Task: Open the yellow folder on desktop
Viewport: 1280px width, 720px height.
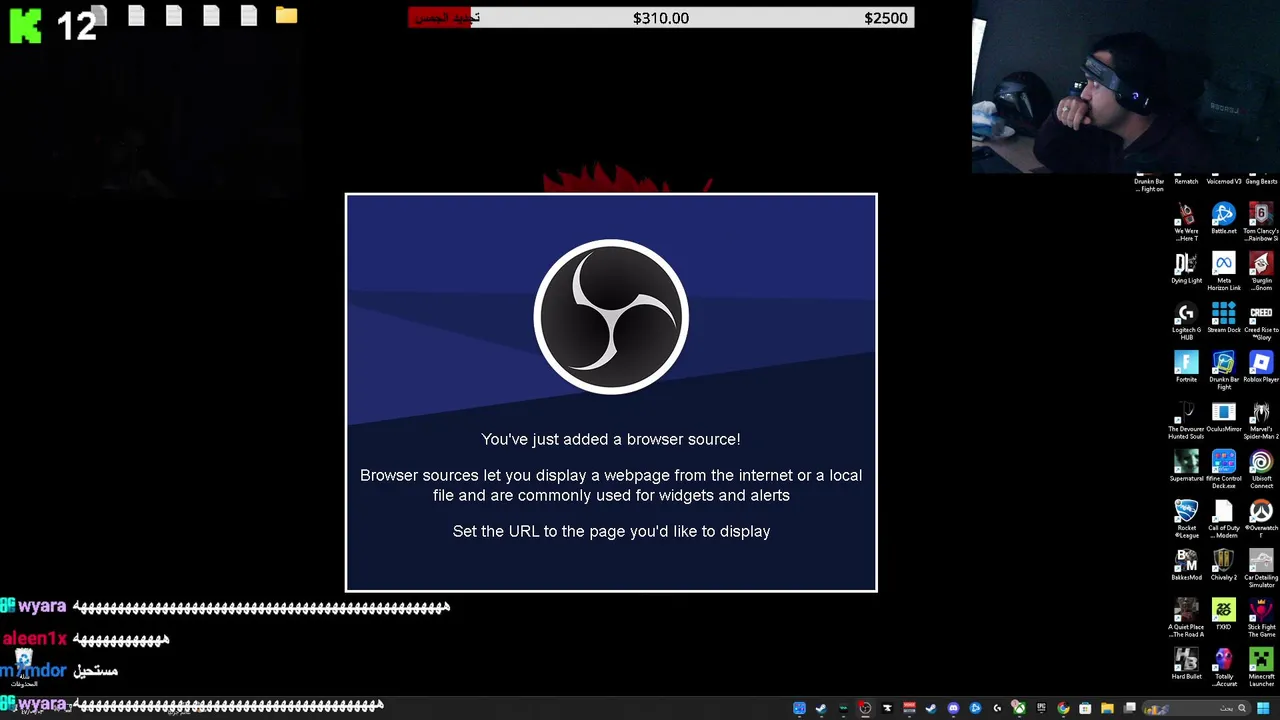Action: coord(287,15)
